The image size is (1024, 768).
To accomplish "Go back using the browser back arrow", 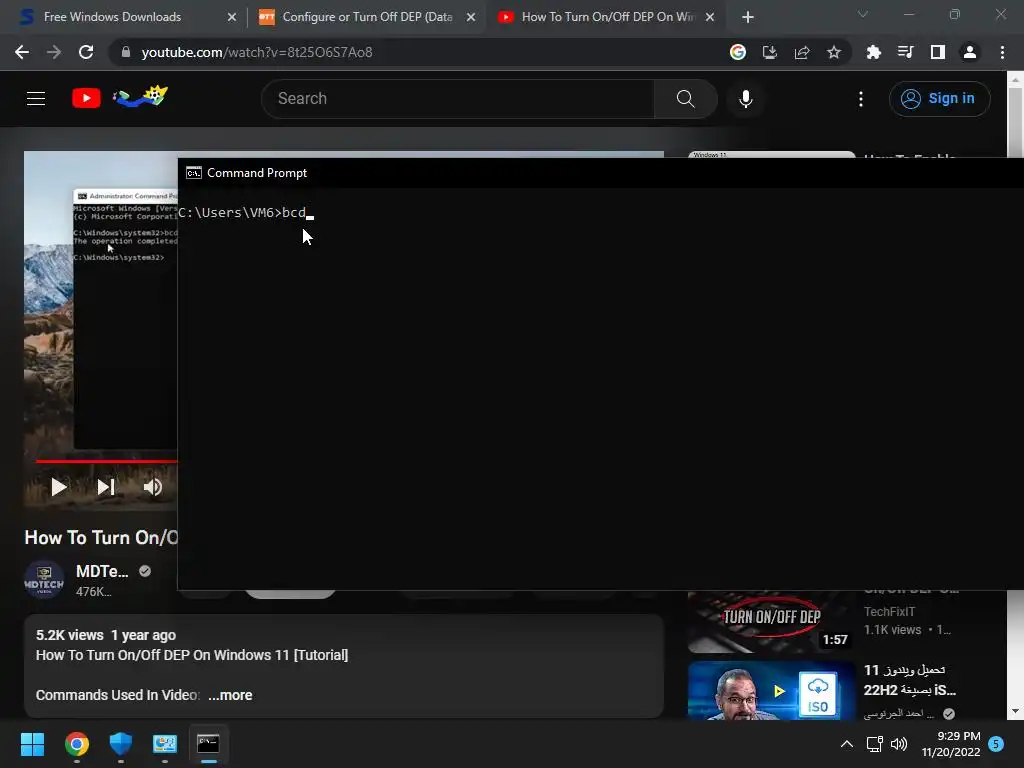I will coord(22,52).
